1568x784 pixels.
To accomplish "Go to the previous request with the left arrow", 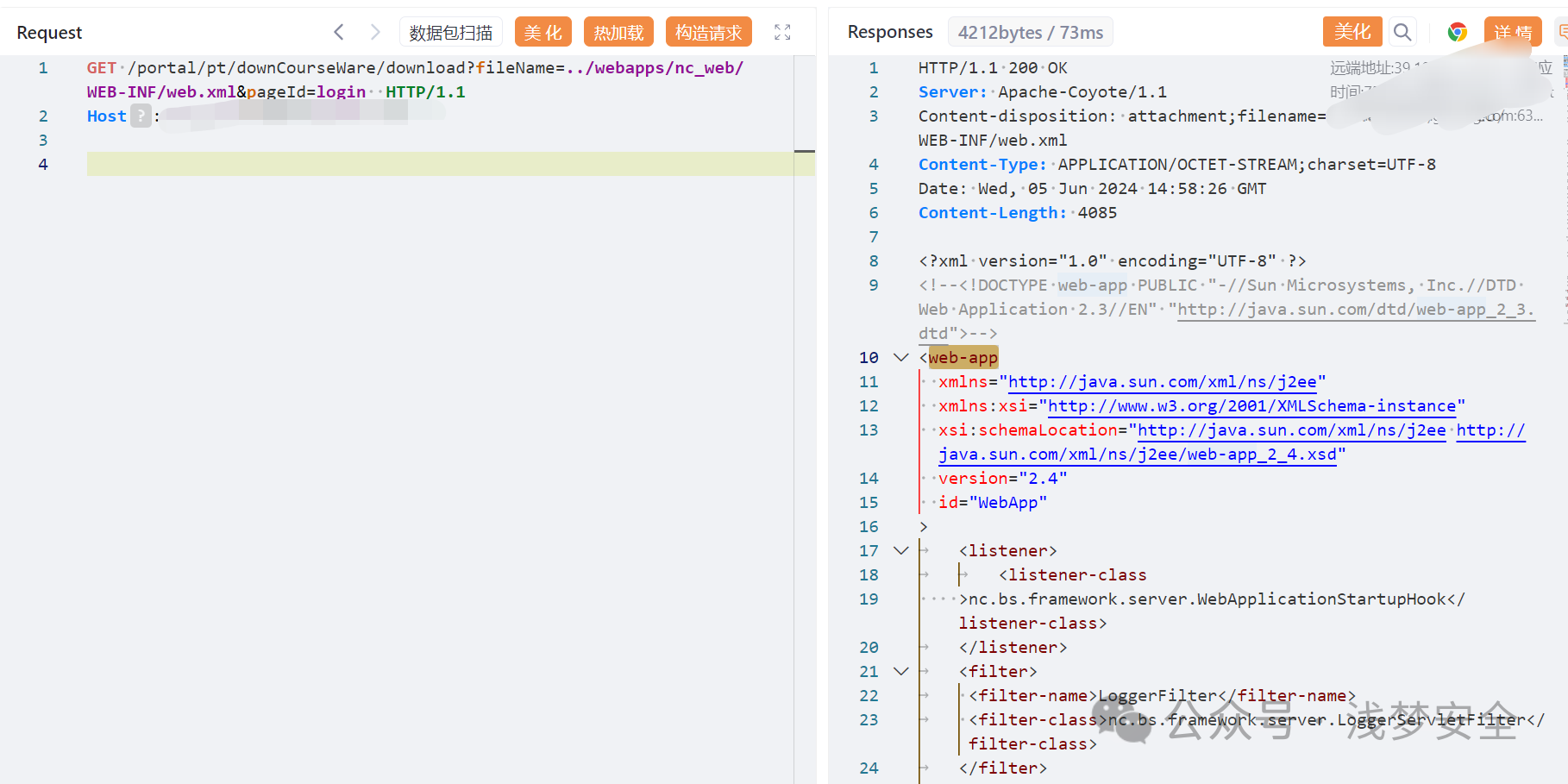I will [339, 32].
